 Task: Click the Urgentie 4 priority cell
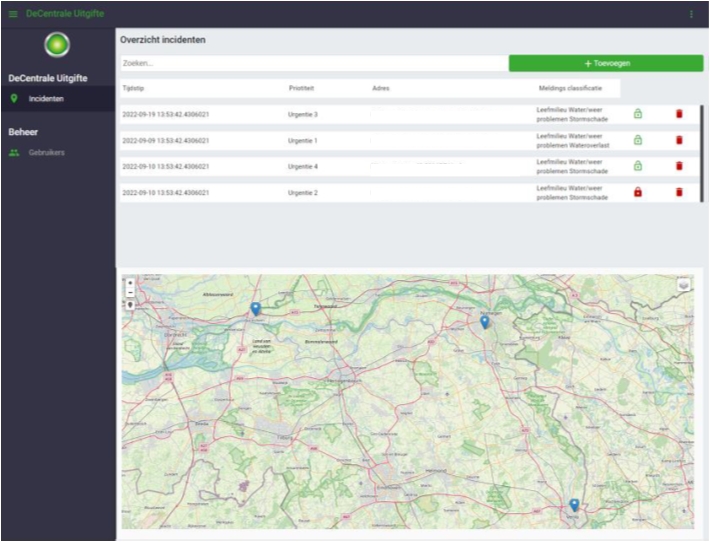click(302, 167)
